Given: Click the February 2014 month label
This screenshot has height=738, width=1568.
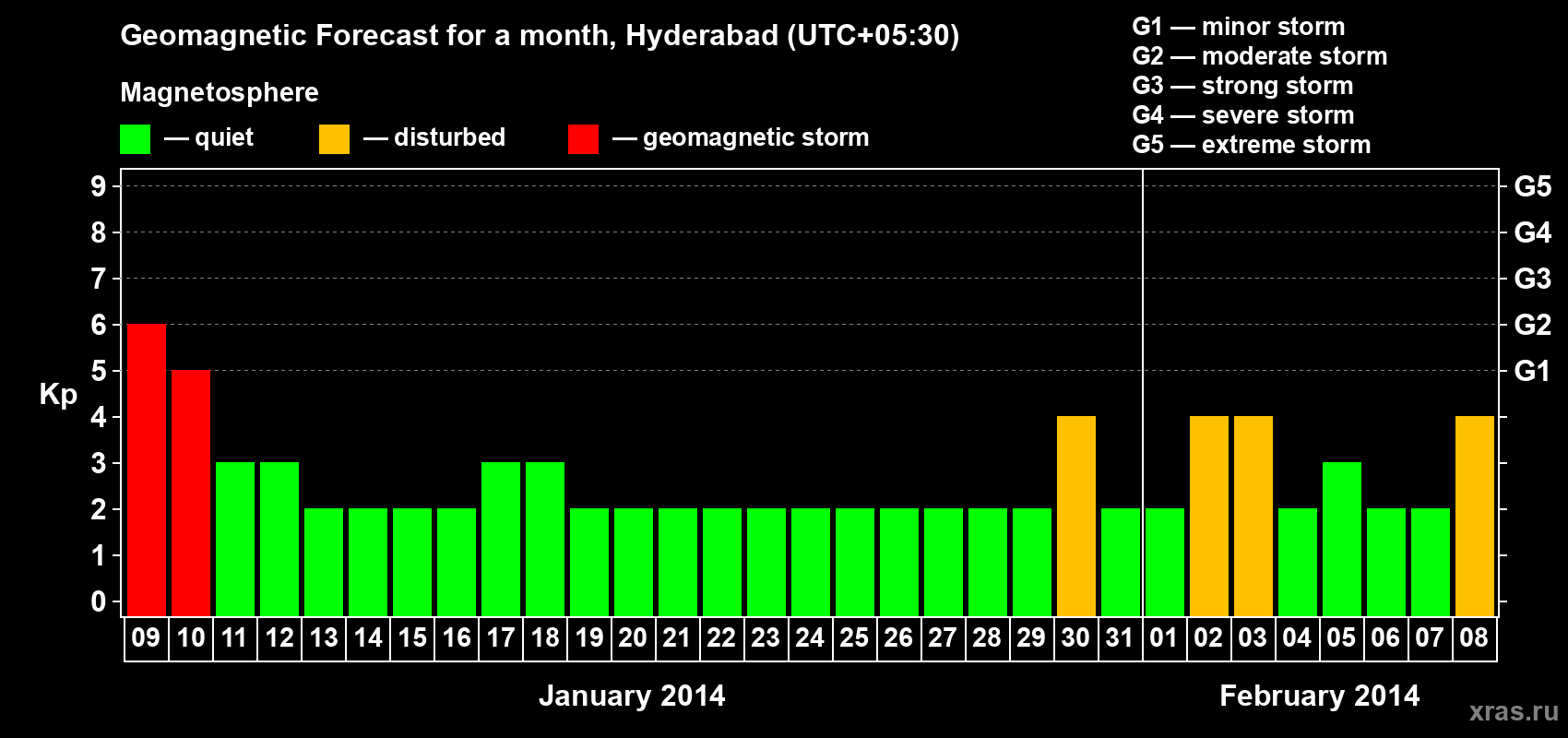Looking at the screenshot, I should 1320,696.
